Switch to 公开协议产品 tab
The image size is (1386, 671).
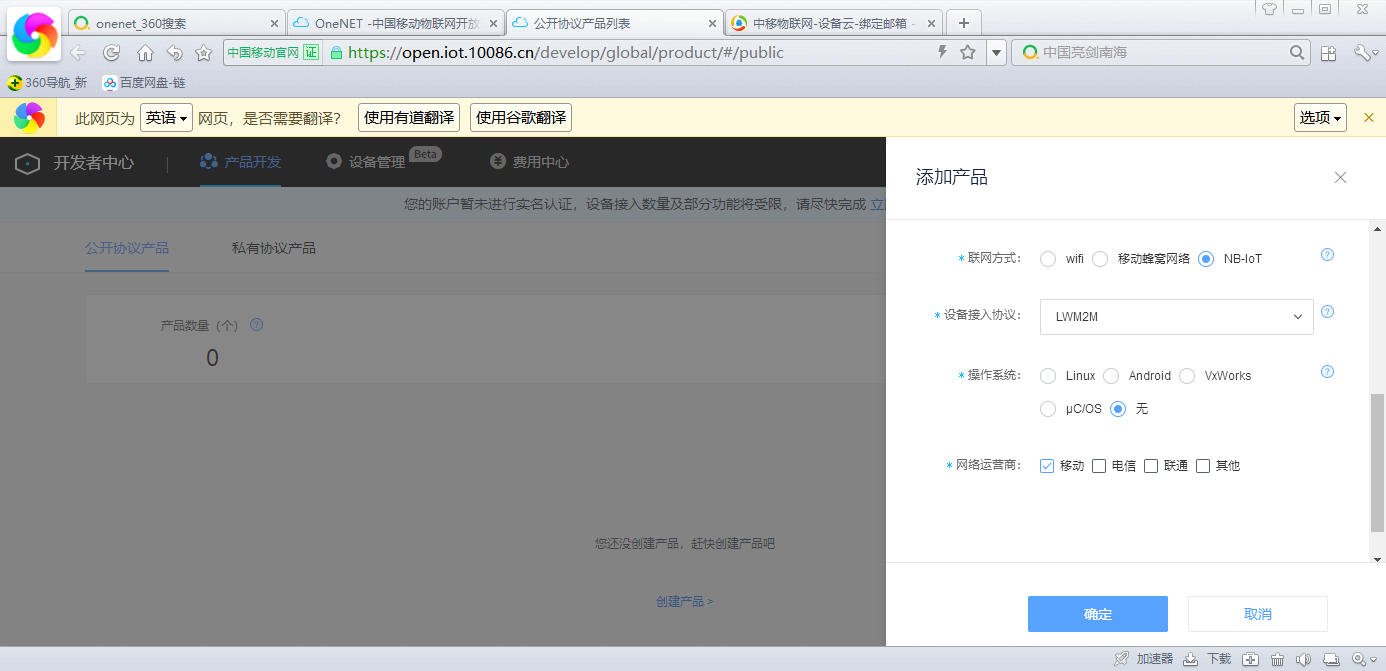(127, 248)
